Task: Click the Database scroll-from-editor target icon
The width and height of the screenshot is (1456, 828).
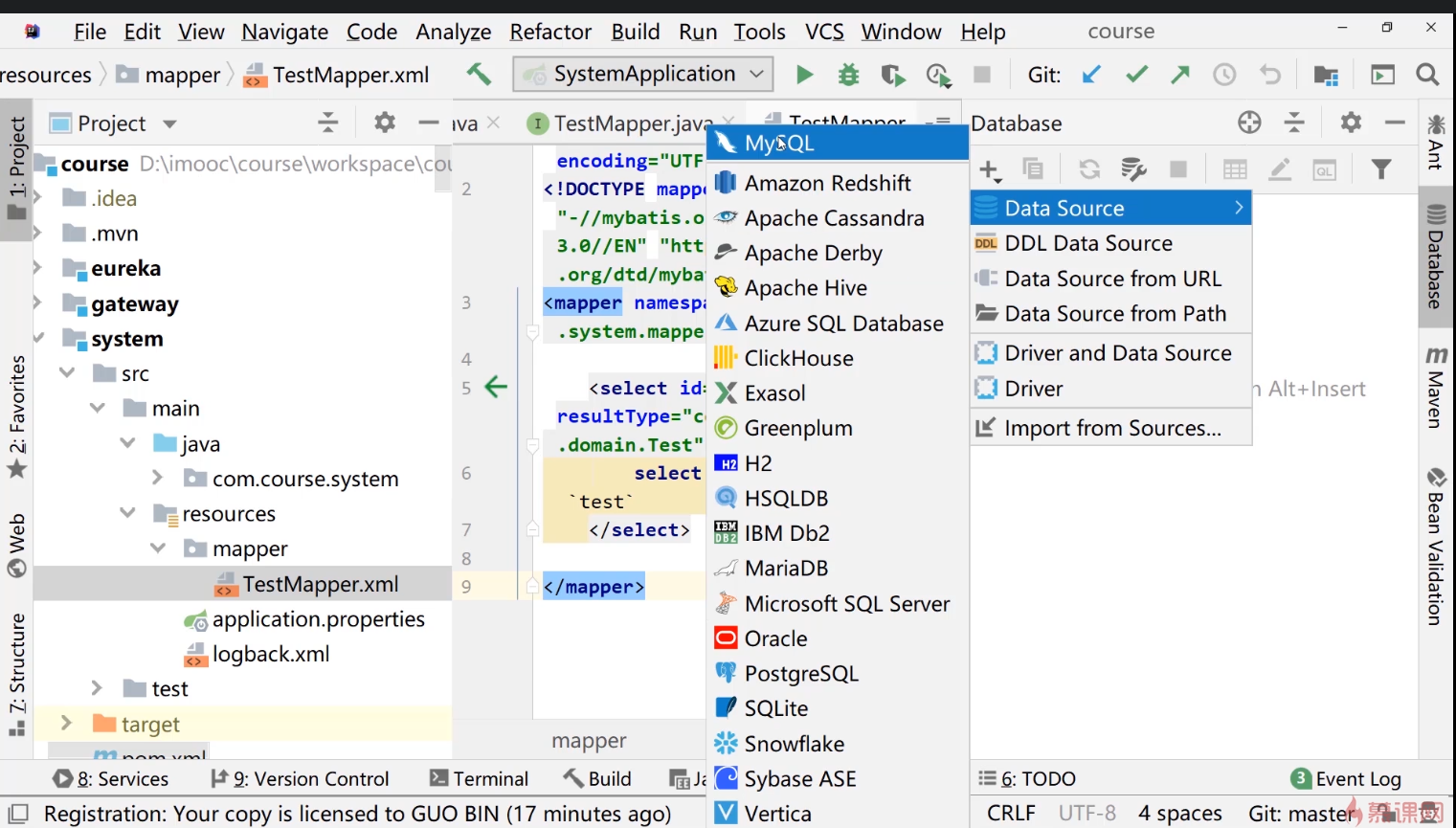Action: coord(1249,123)
